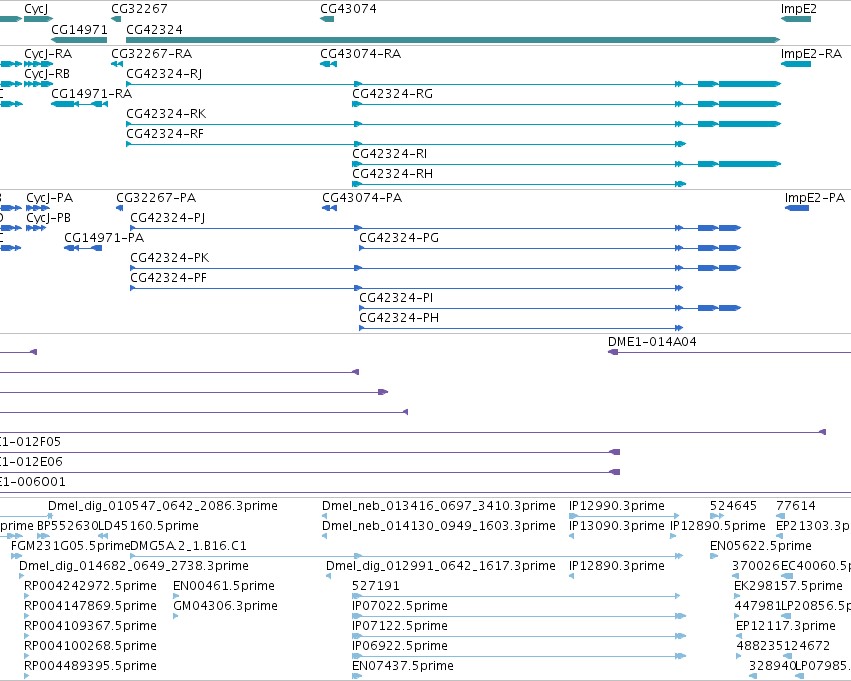The width and height of the screenshot is (851, 681).
Task: Select protein CG42324-PJ label
Action: [168, 218]
